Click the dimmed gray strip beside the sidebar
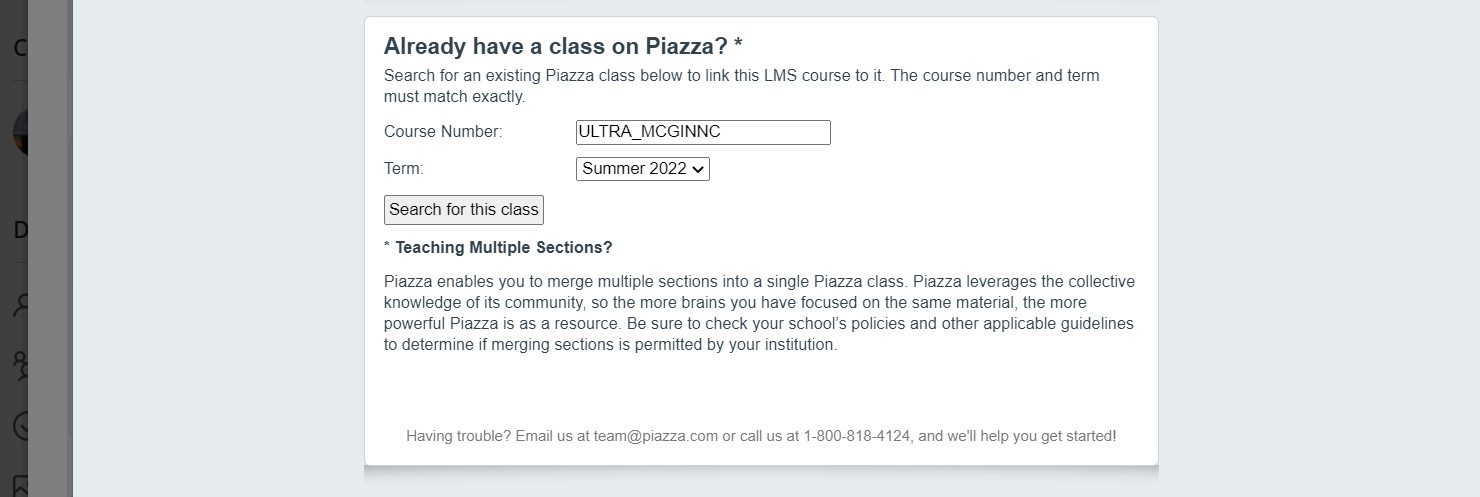 pyautogui.click(x=50, y=248)
